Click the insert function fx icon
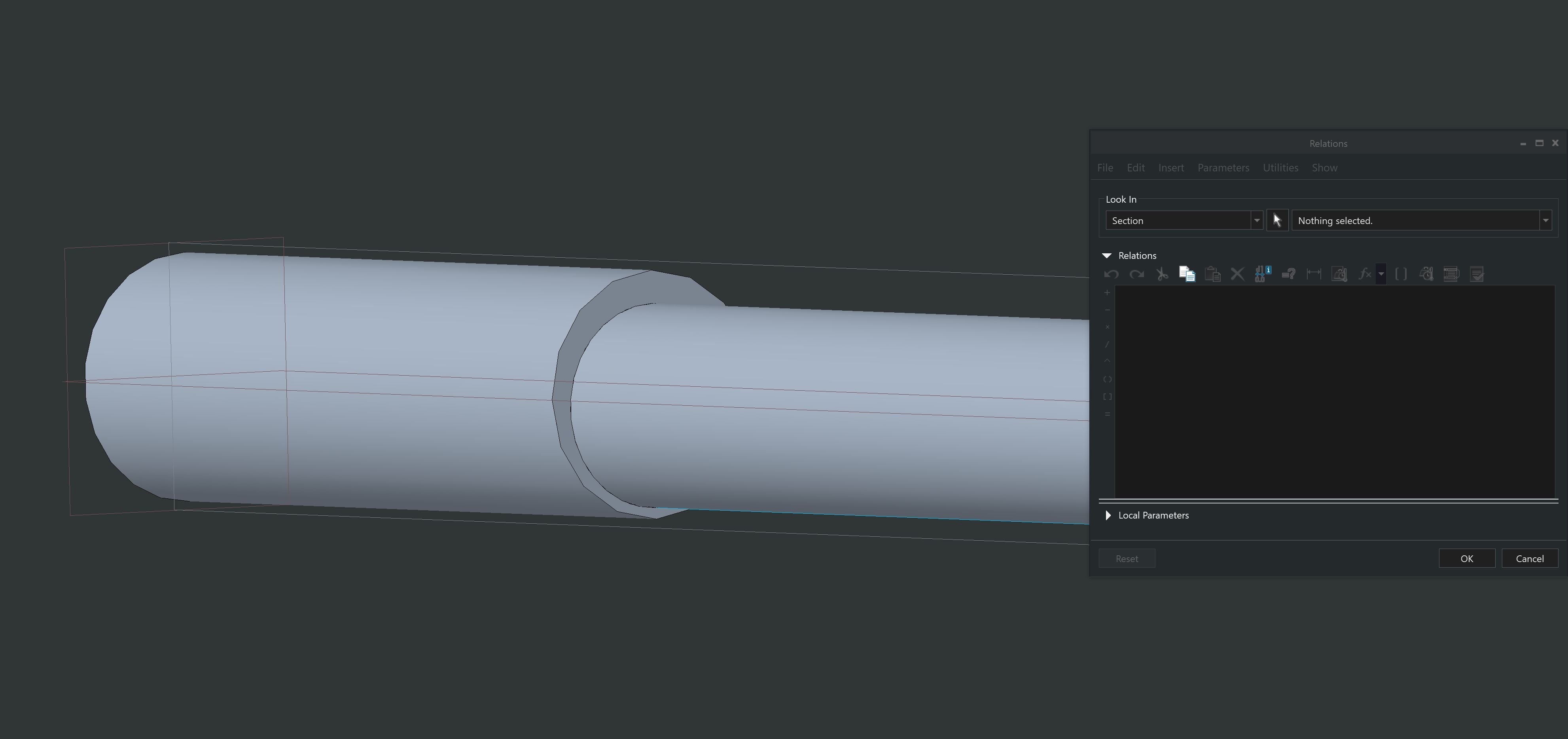1568x739 pixels. tap(1364, 274)
